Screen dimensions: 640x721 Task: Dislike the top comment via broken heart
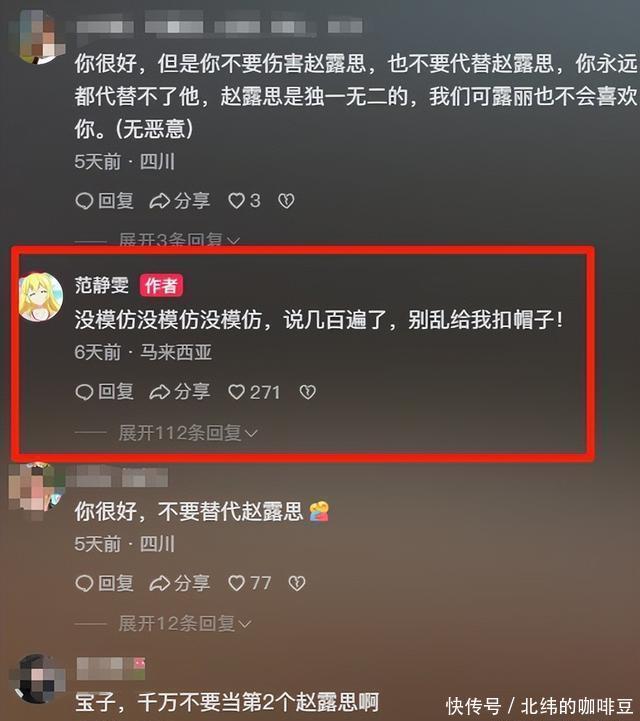point(286,201)
